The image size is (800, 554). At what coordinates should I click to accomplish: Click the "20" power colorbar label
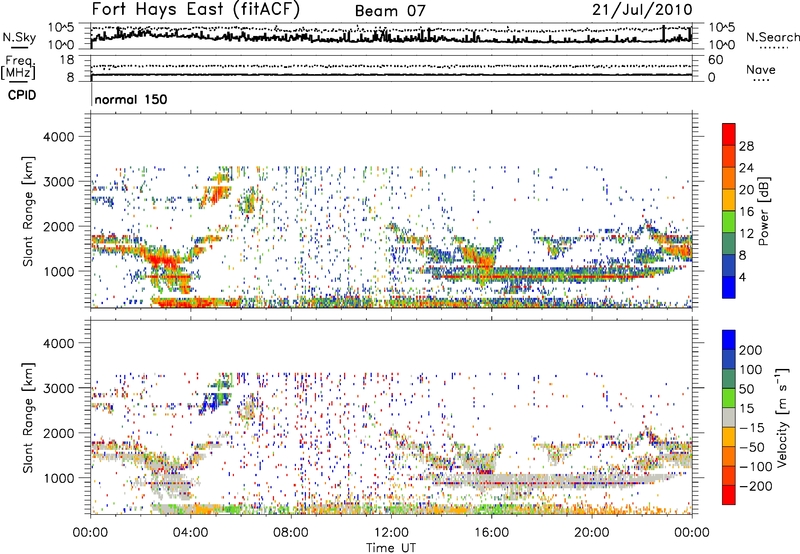[x=746, y=190]
